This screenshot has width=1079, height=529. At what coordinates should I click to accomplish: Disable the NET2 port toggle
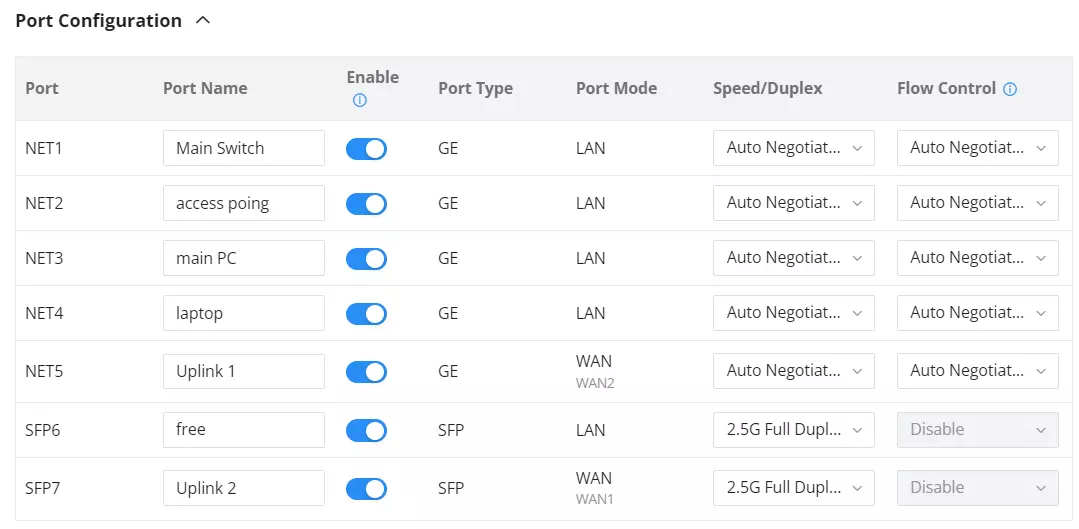tap(366, 204)
